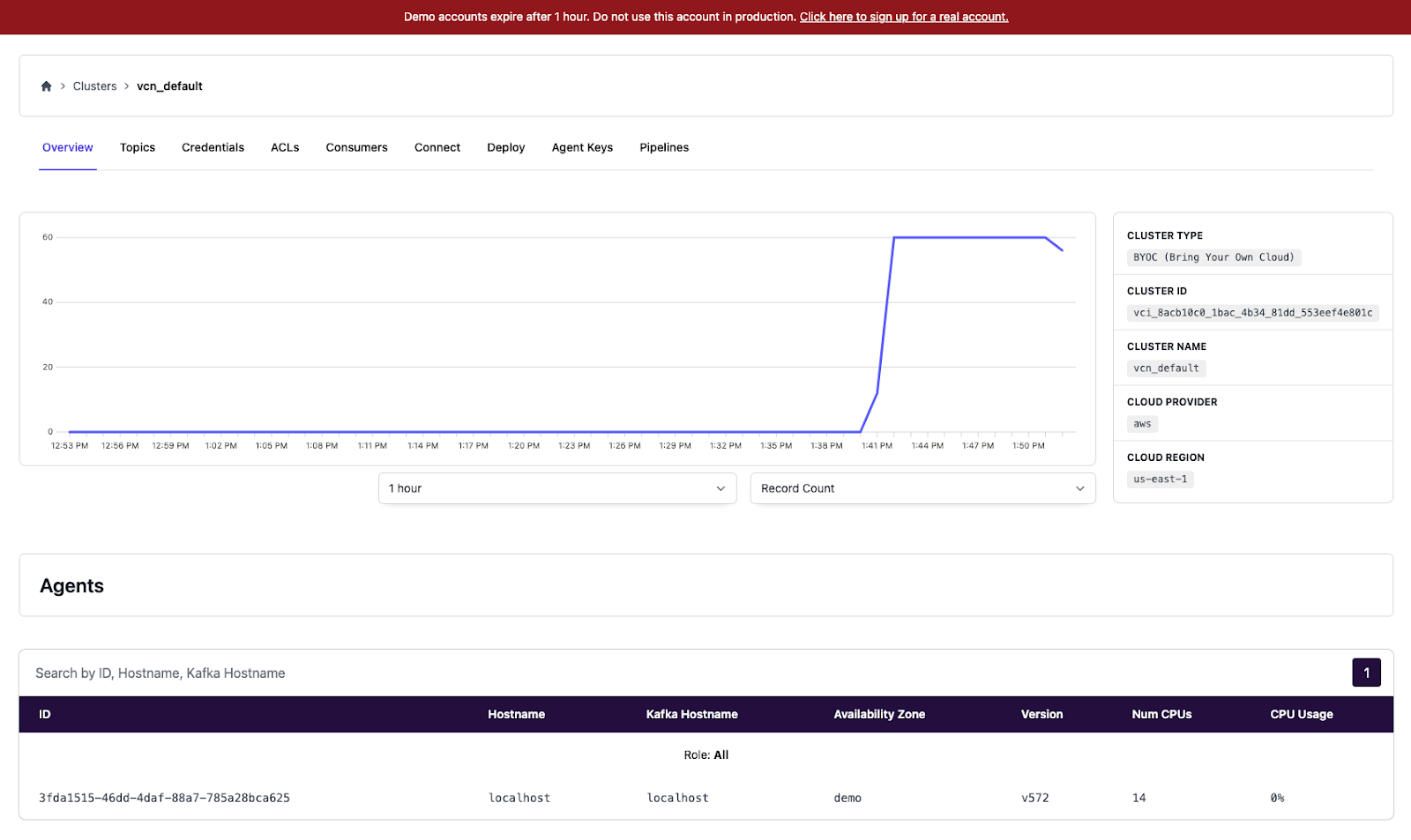Switch to the Deploy tab
This screenshot has height=840, width=1411.
tap(505, 148)
